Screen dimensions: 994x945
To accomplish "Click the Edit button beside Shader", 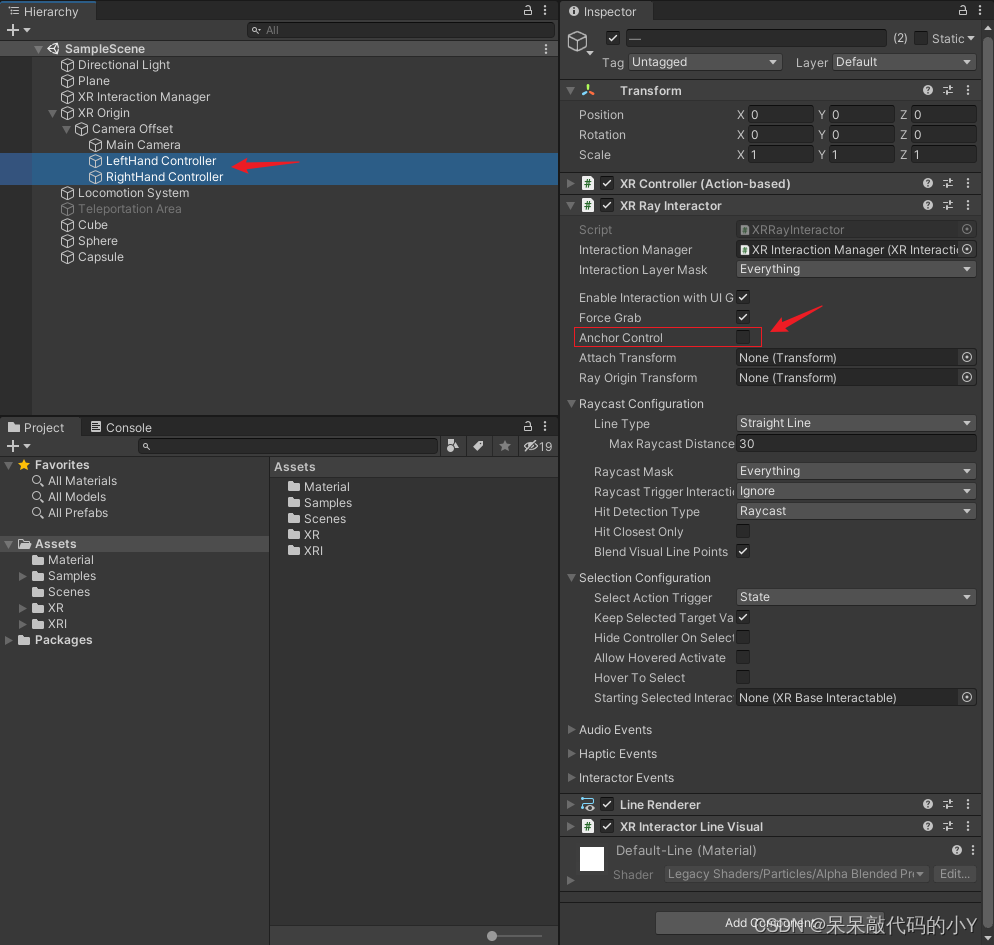I will [x=954, y=874].
